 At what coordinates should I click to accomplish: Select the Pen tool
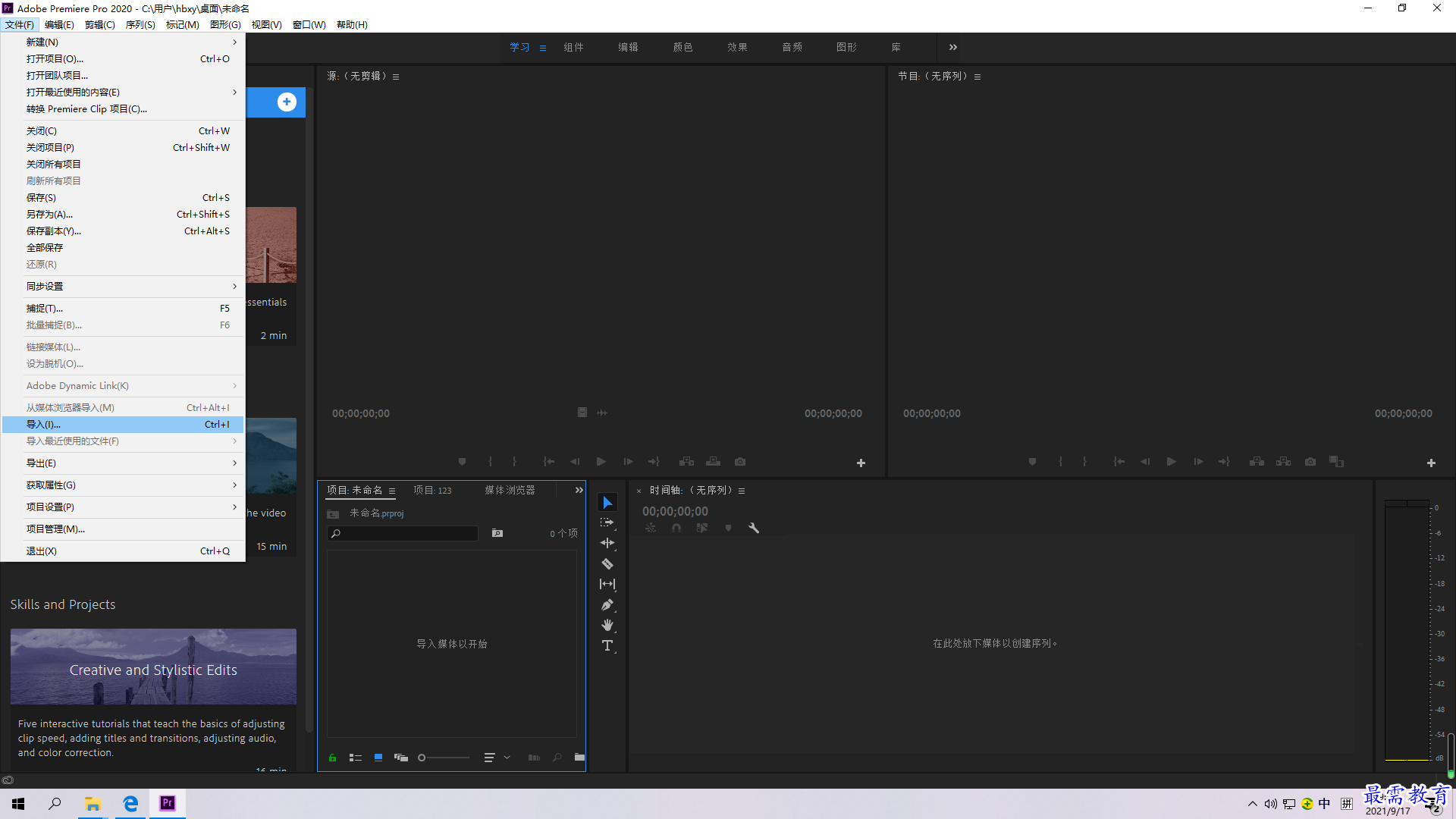(x=607, y=604)
